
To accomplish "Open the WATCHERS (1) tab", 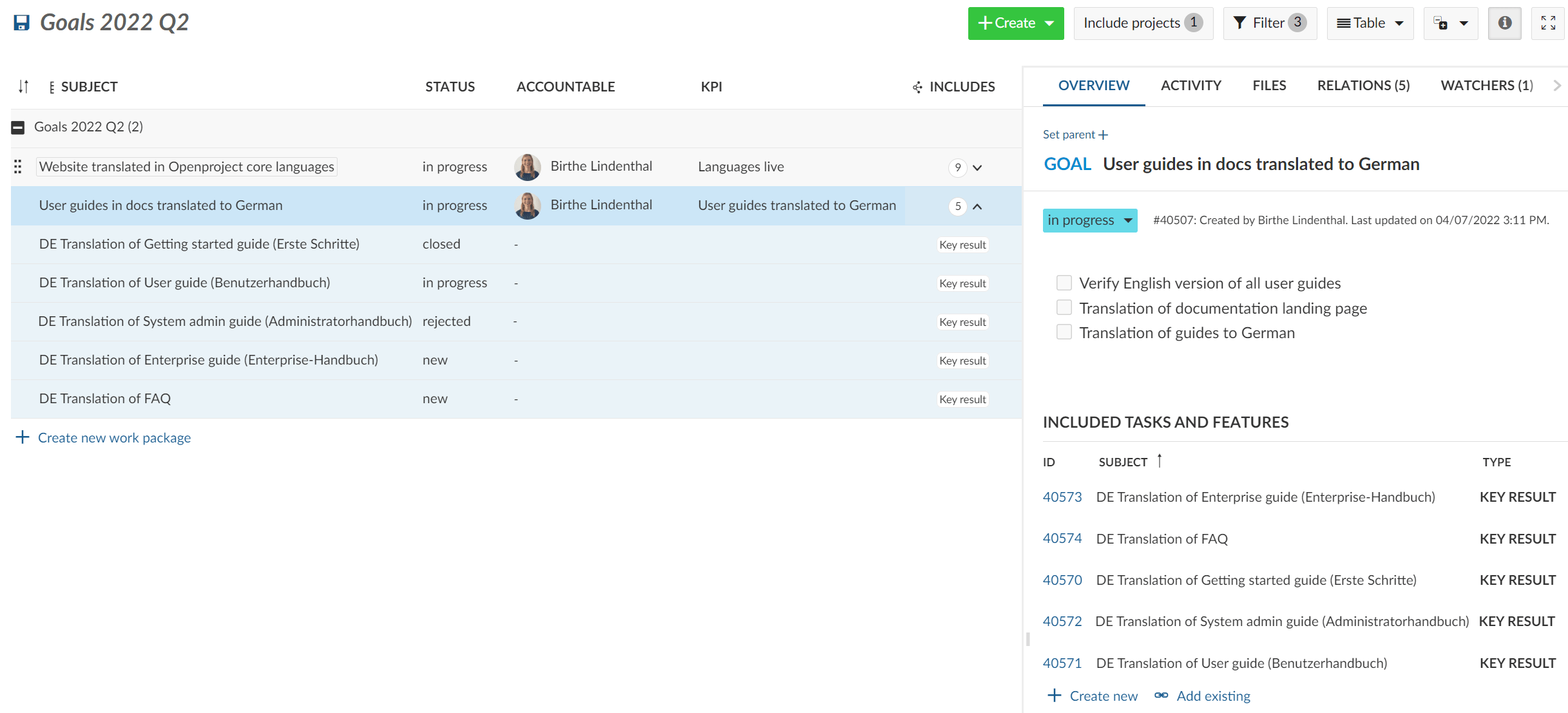I will coord(1487,86).
